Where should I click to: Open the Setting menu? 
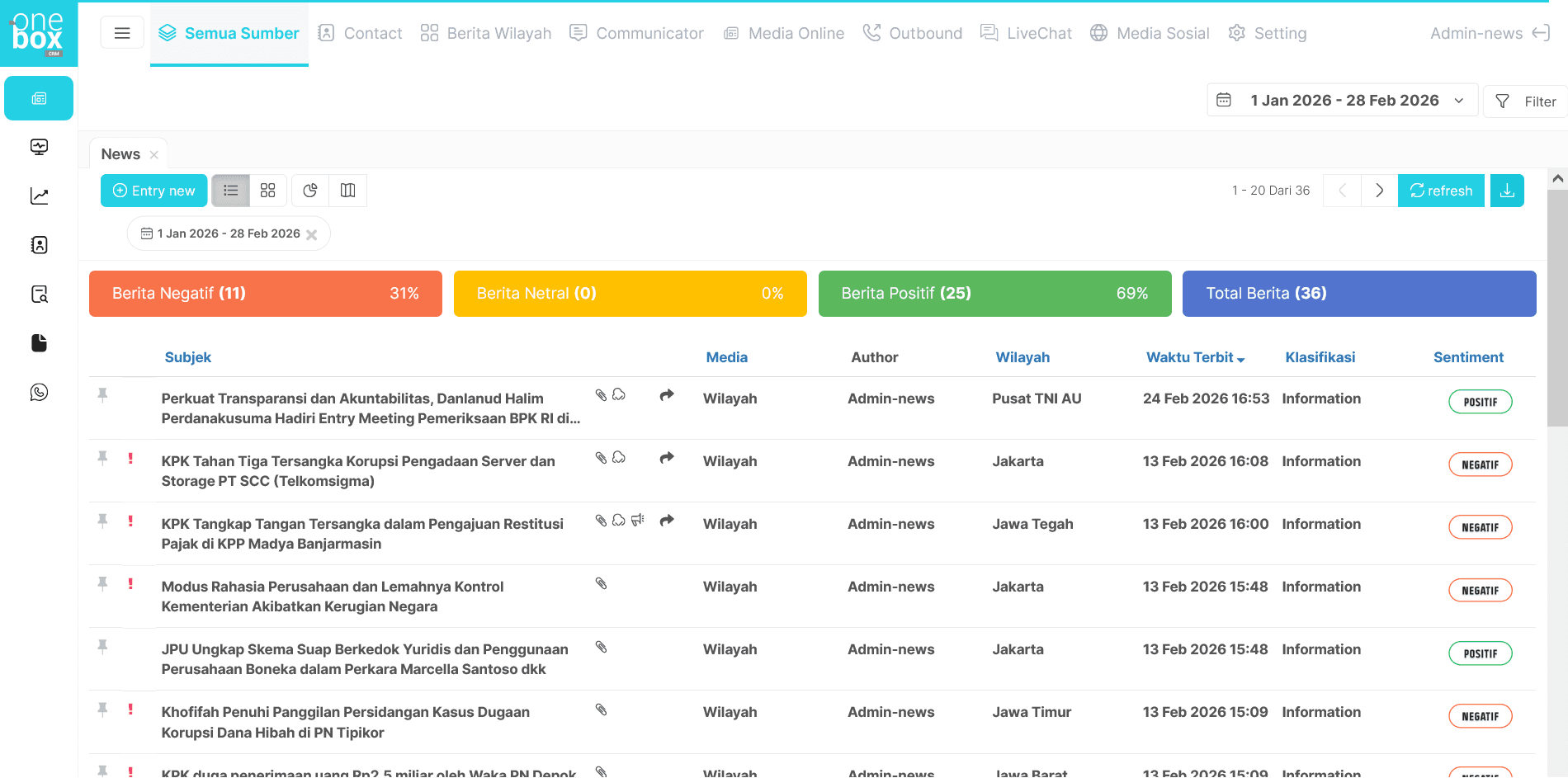pyautogui.click(x=1268, y=33)
